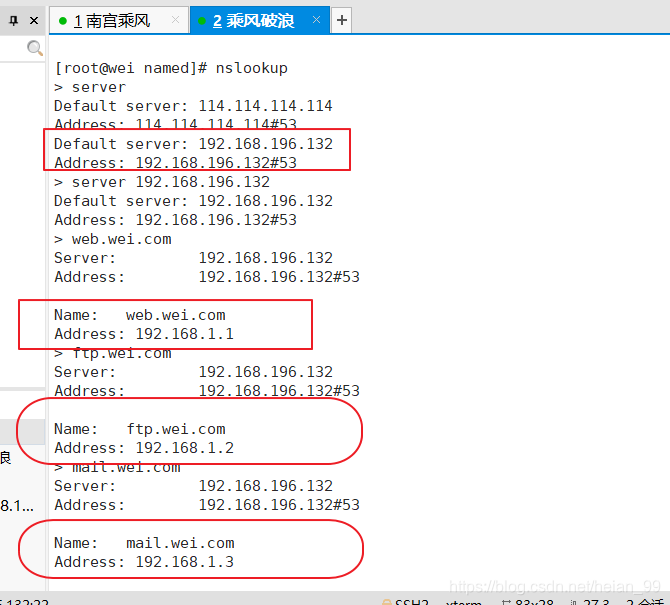Click the search magnifier icon

pyautogui.click(x=35, y=48)
